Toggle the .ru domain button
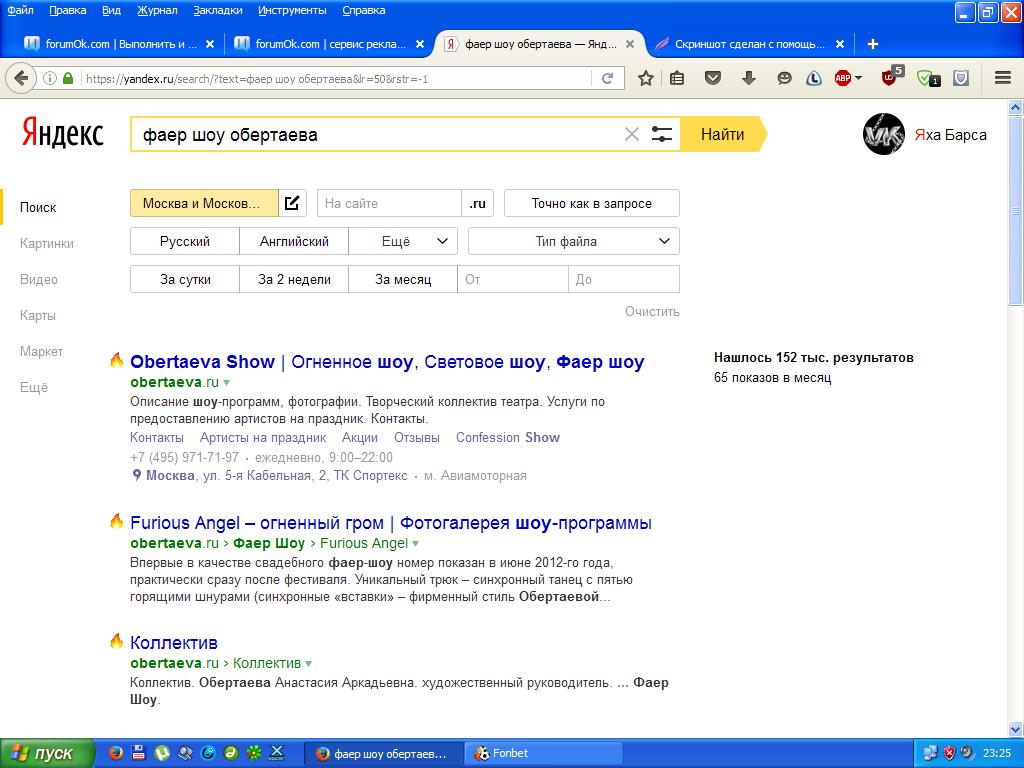This screenshot has width=1024, height=768. pos(477,203)
